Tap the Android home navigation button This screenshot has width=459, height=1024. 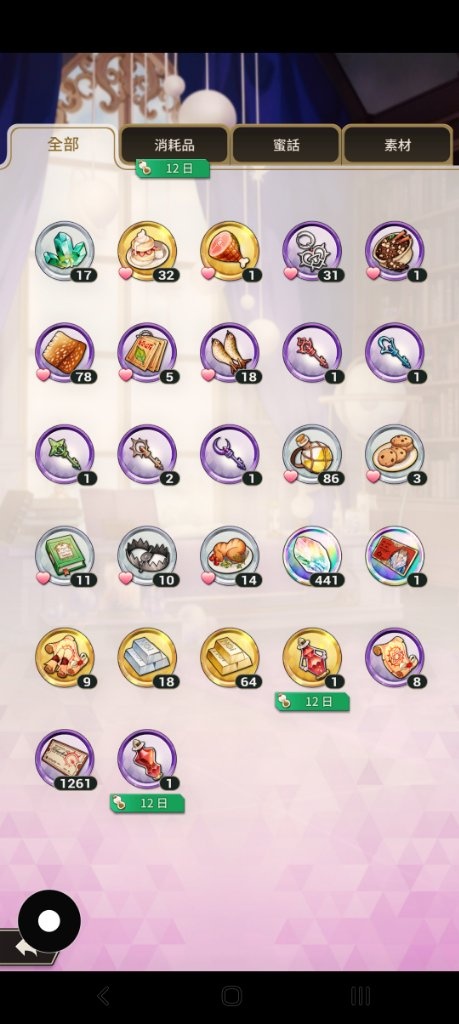pos(231,996)
